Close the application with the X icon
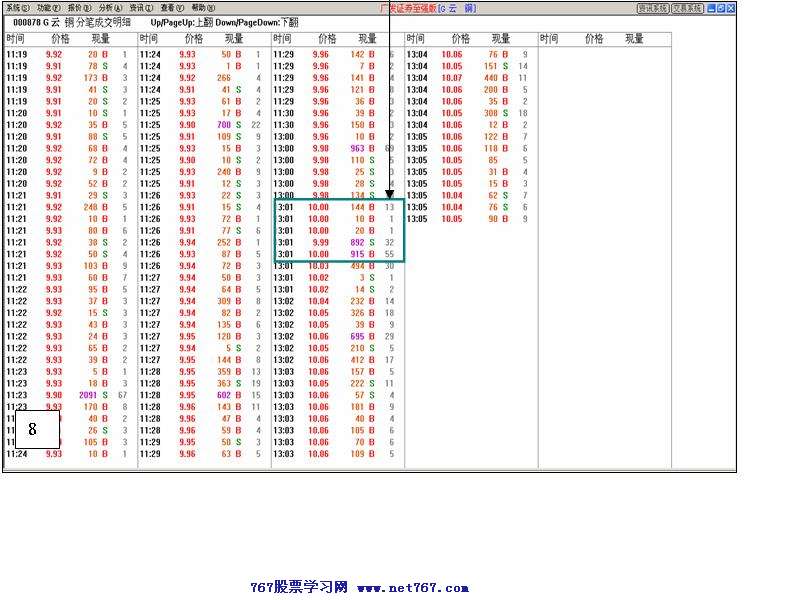The width and height of the screenshot is (800, 600). pos(731,8)
